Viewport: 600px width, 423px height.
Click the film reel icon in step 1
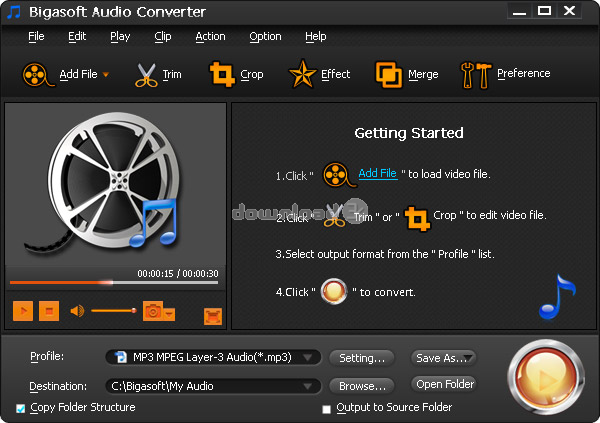[x=339, y=175]
